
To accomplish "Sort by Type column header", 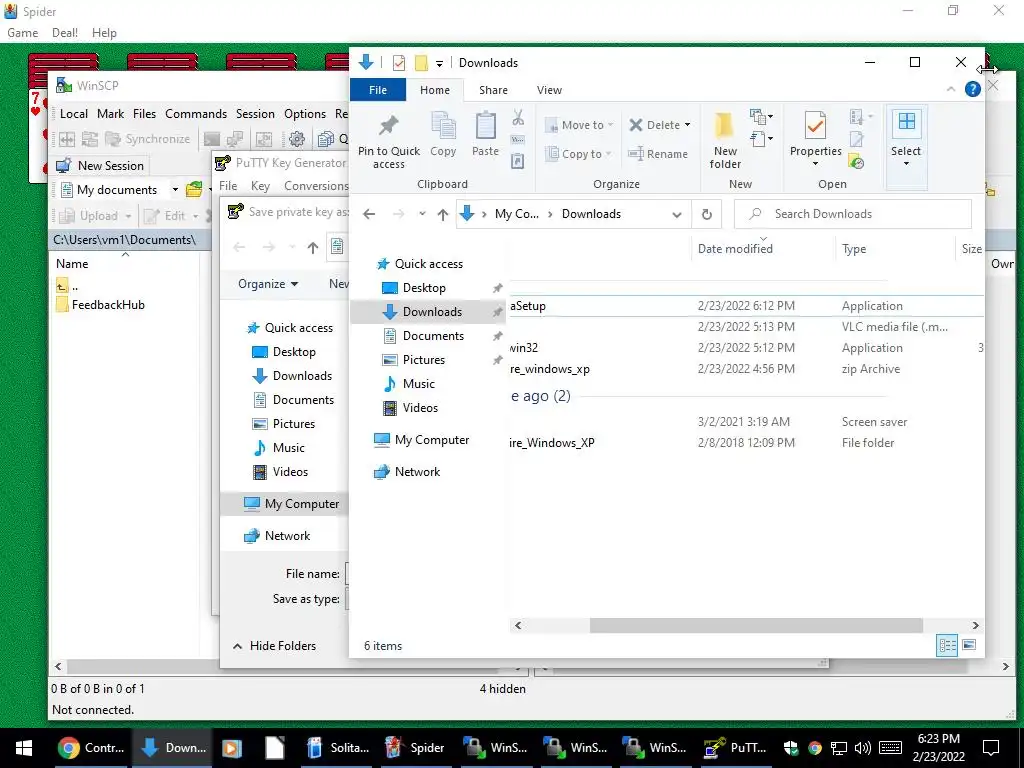I will [854, 249].
